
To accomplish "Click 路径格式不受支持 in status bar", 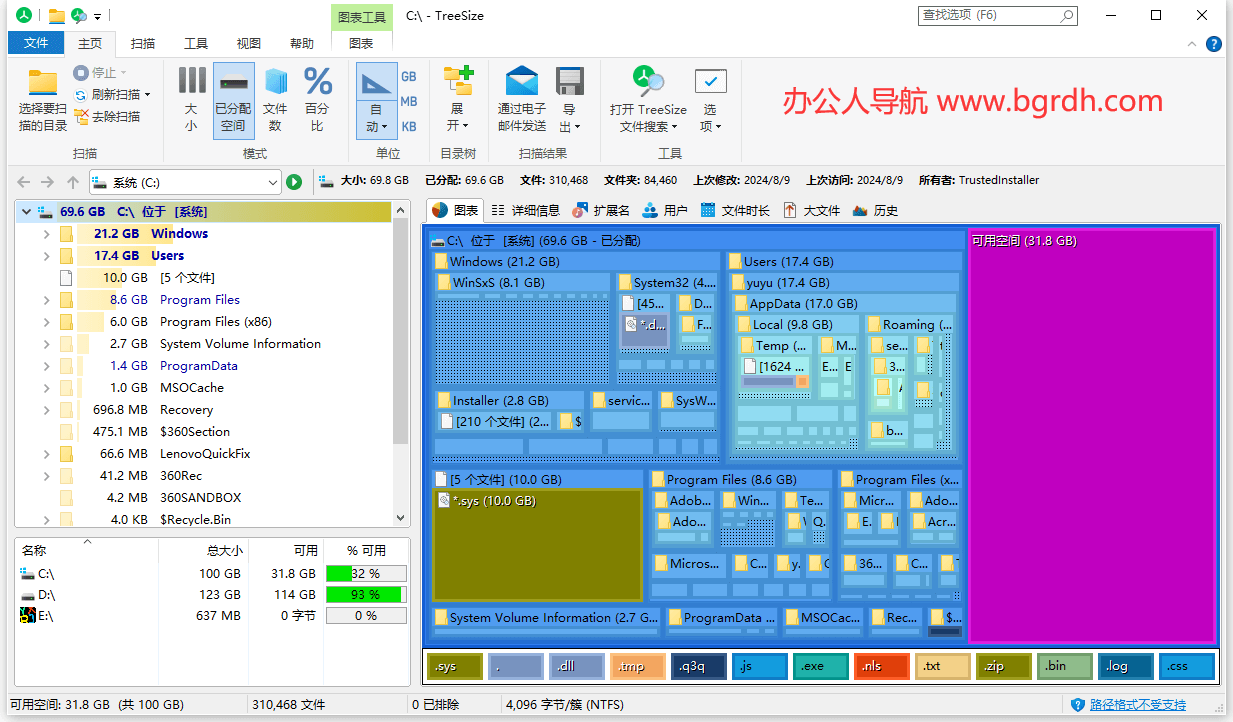I will (1136, 704).
